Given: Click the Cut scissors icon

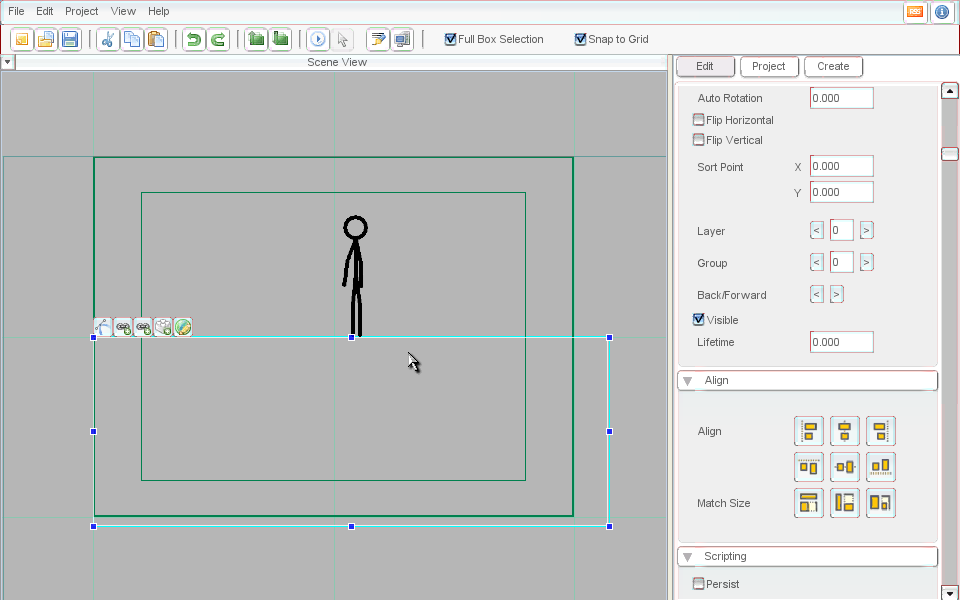Looking at the screenshot, I should coord(108,40).
